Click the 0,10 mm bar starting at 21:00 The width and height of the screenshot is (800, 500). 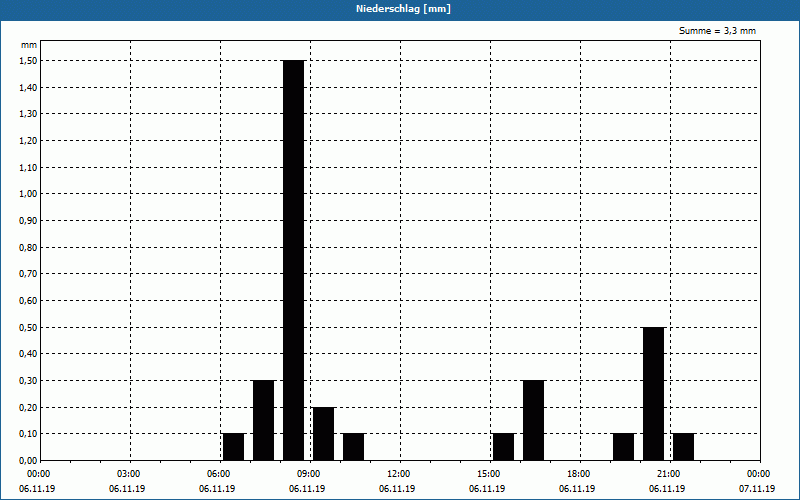[684, 447]
